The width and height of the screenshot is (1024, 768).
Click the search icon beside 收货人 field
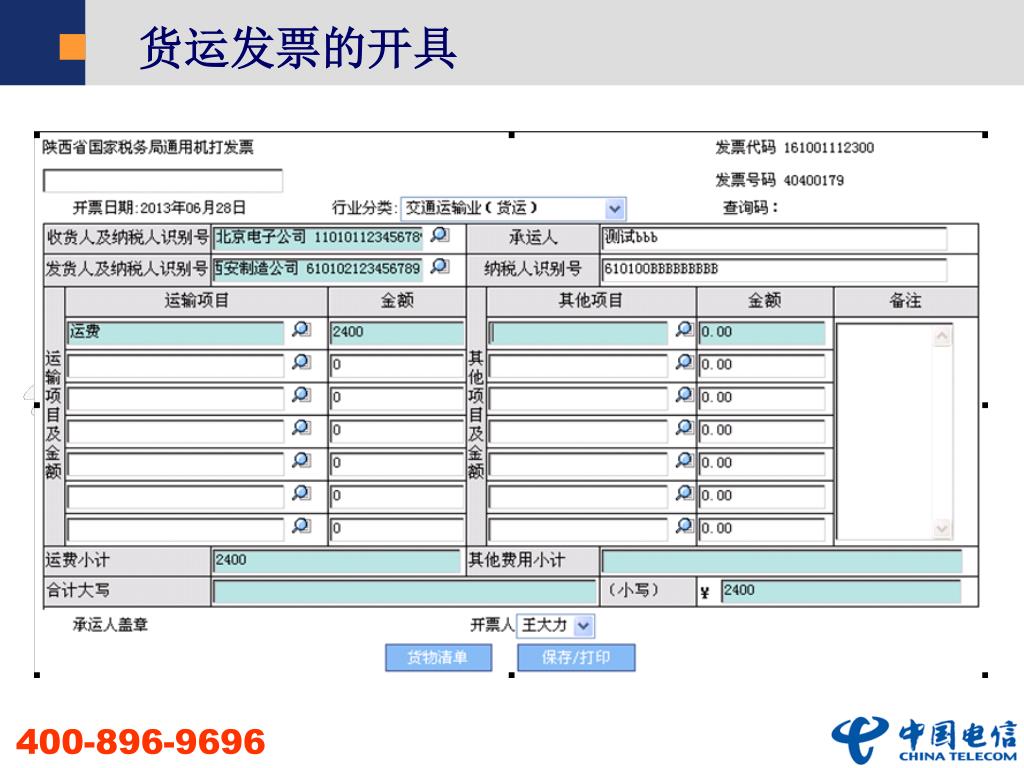tap(440, 234)
